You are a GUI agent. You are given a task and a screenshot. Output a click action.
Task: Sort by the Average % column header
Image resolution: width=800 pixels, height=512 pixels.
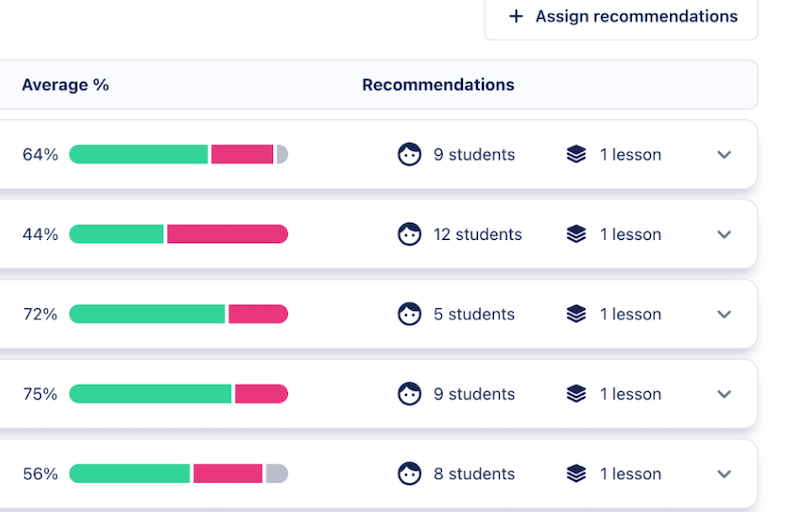[65, 85]
